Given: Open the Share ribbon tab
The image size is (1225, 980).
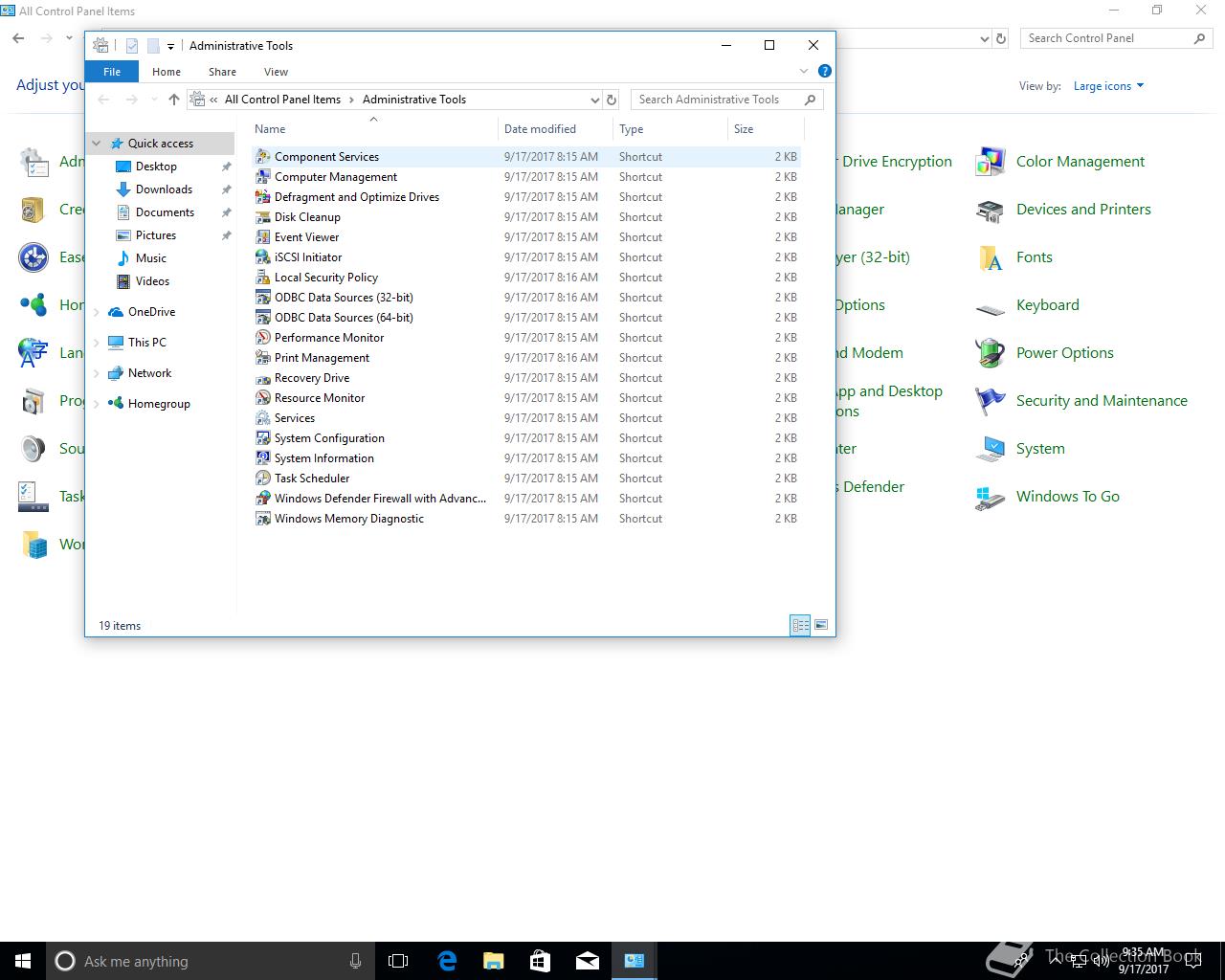Looking at the screenshot, I should [222, 72].
